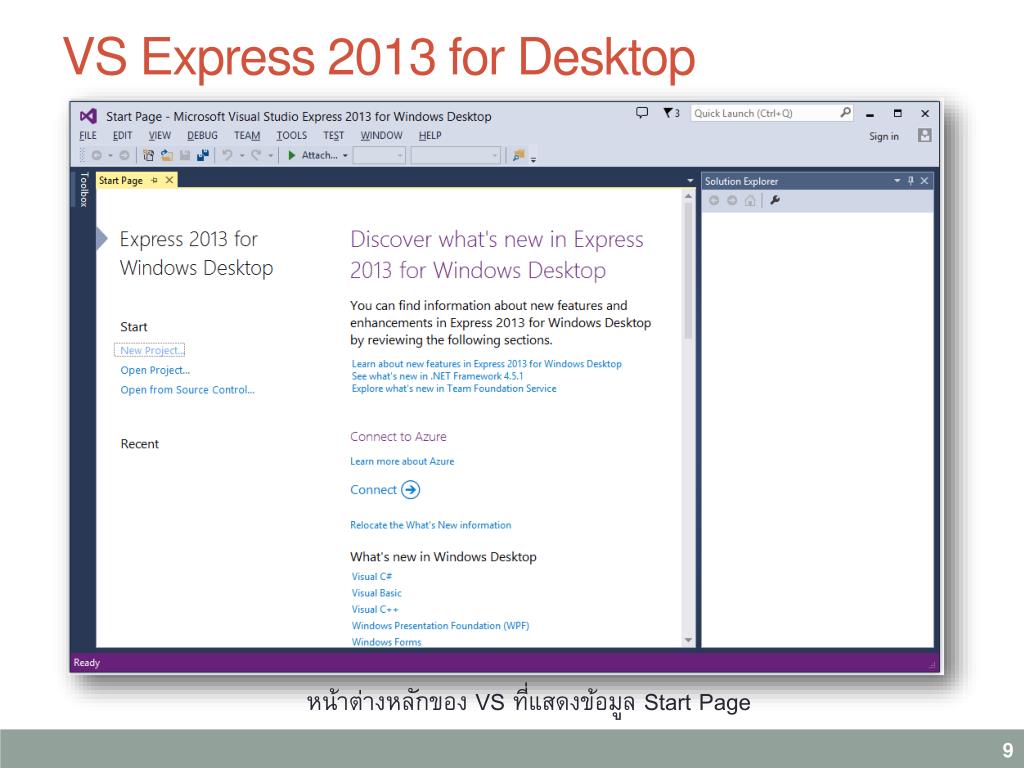The width and height of the screenshot is (1024, 768).
Task: Click the Undo toolbar icon
Action: (x=227, y=155)
